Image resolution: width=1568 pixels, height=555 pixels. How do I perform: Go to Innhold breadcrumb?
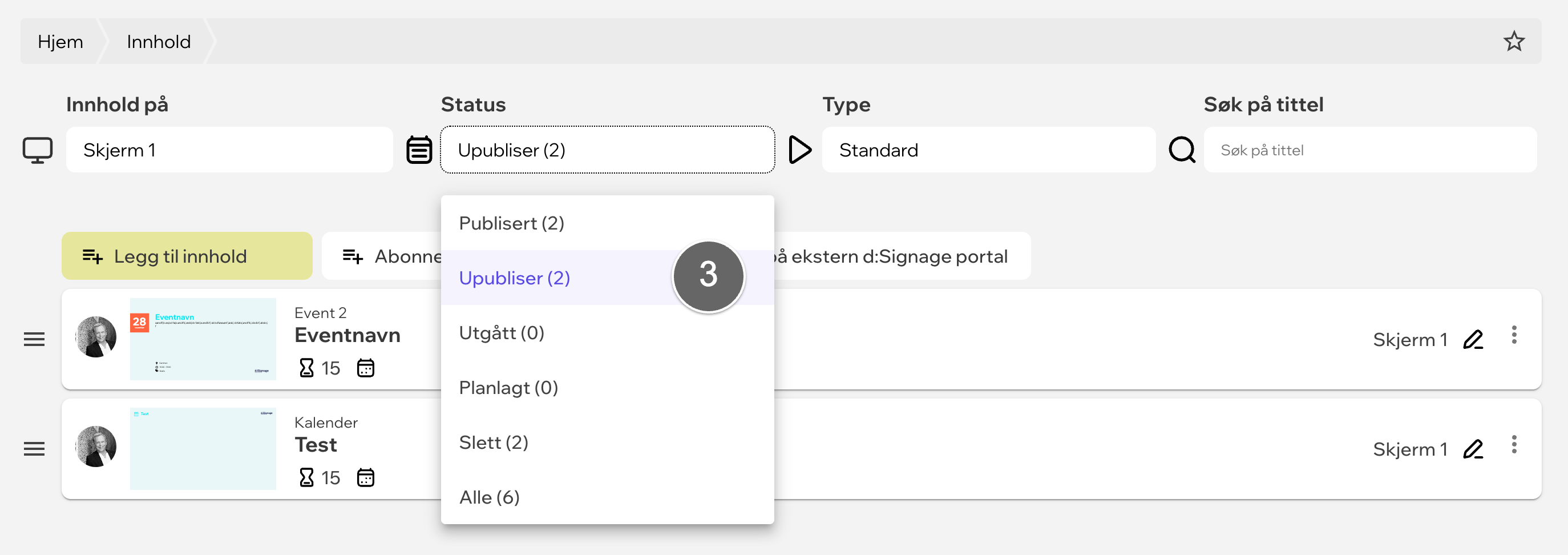pyautogui.click(x=159, y=42)
